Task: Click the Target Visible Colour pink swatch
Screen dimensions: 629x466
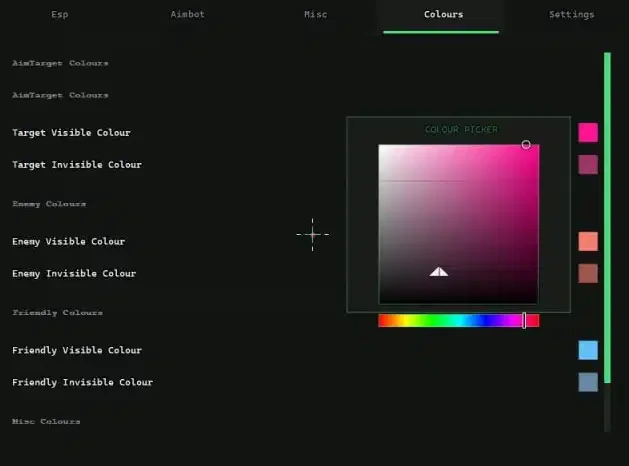Action: (588, 133)
